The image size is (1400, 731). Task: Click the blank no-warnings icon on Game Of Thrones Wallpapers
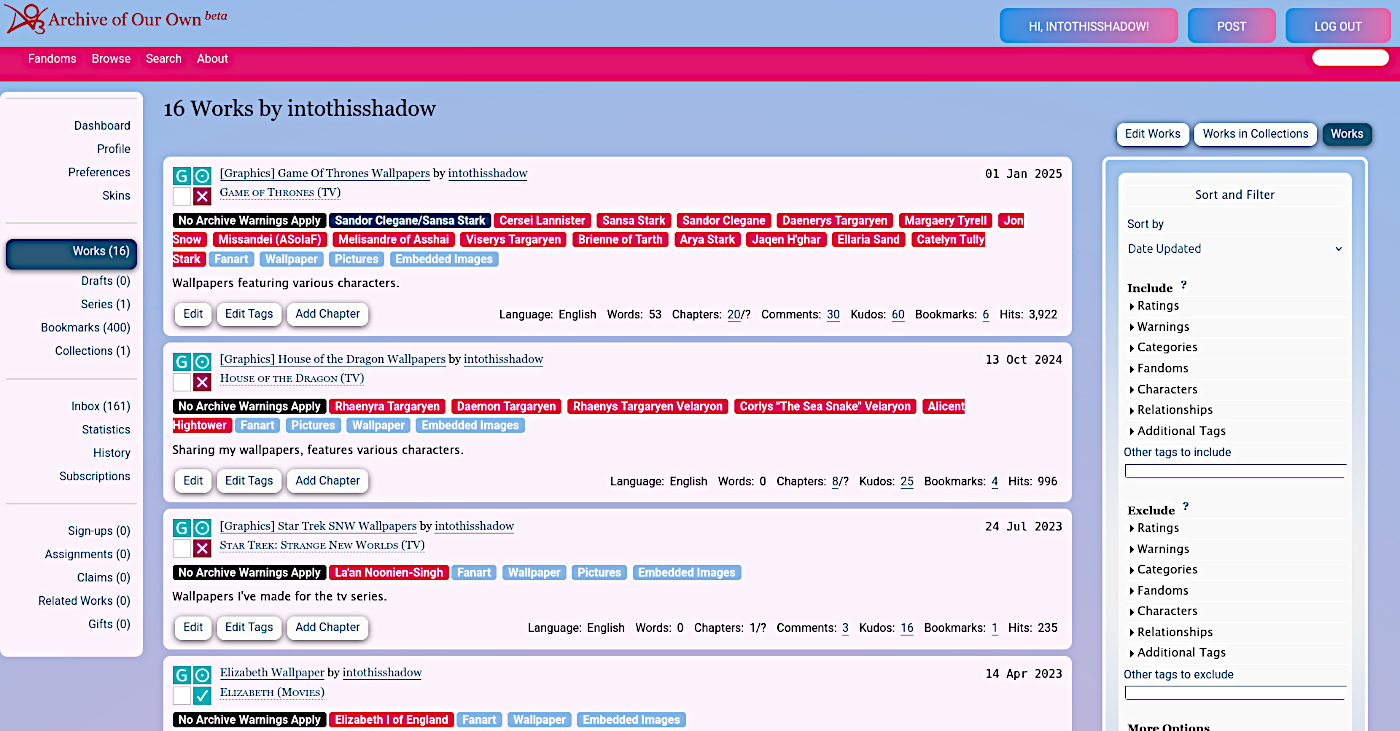point(180,197)
